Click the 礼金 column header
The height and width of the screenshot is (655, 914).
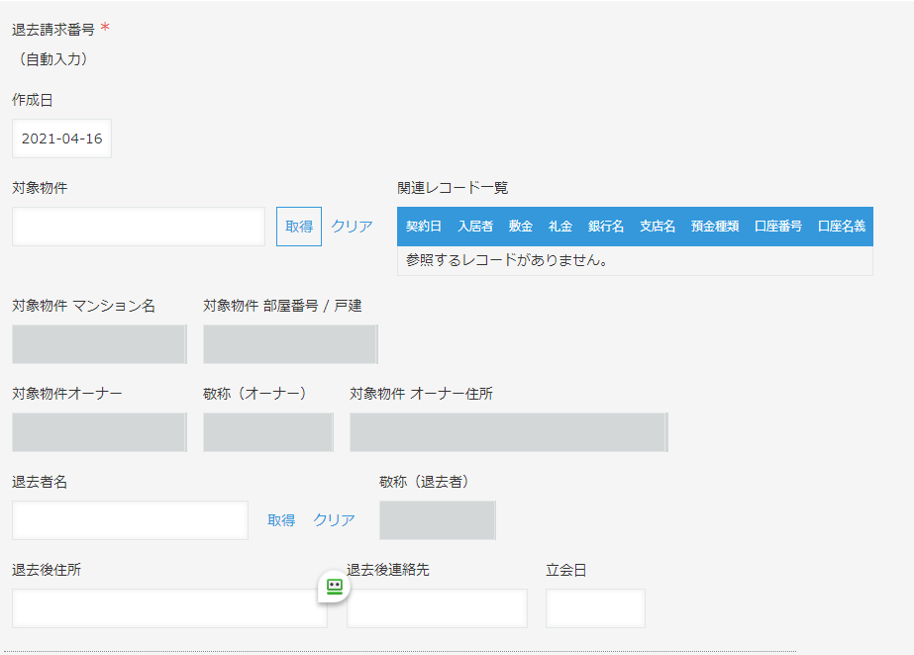coord(560,226)
